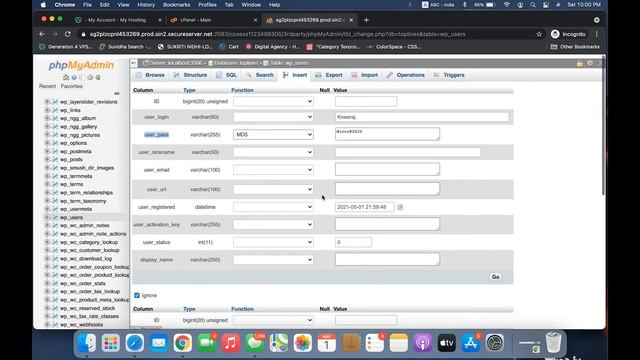Screen dimensions: 640x360
Task: Open the Function dropdown for user_url
Action: click(273, 189)
